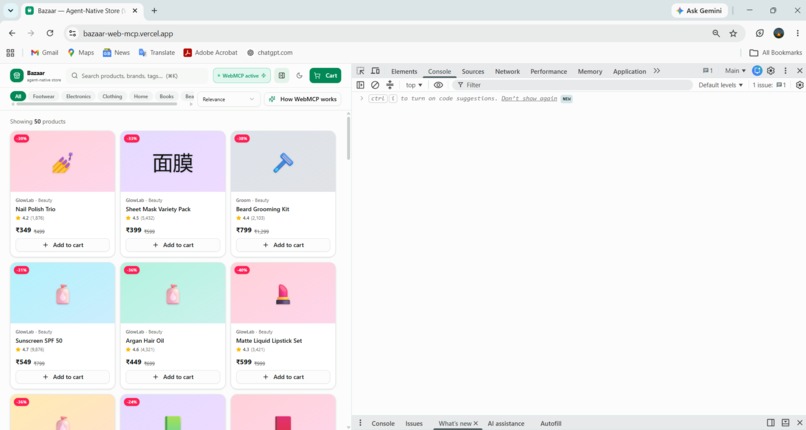806x430 pixels.
Task: Open the Beard Grooming Kit razor image
Action: [283, 161]
